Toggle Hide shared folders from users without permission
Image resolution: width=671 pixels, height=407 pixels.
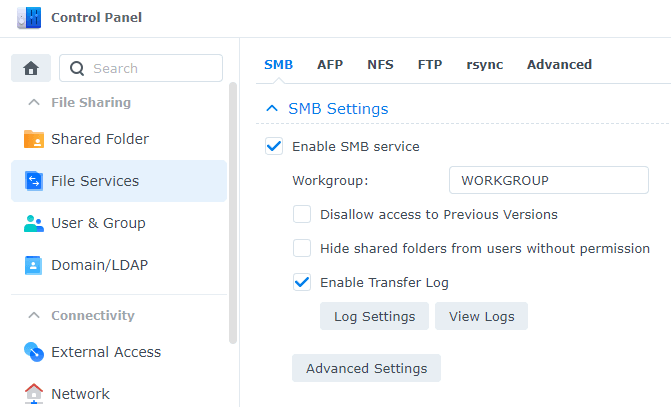pyautogui.click(x=302, y=248)
